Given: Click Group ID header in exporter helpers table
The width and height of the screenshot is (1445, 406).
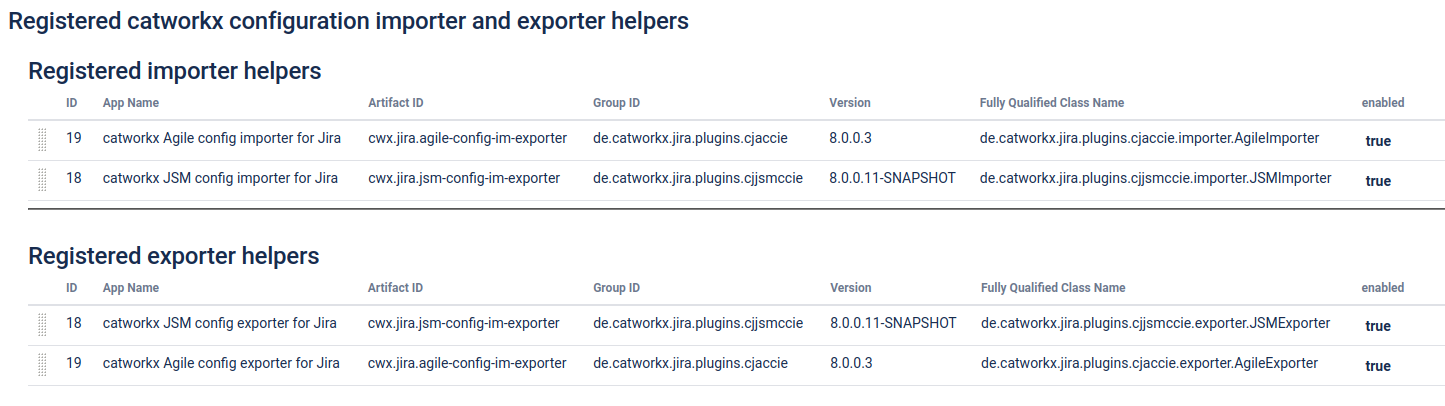Looking at the screenshot, I should pyautogui.click(x=616, y=288).
